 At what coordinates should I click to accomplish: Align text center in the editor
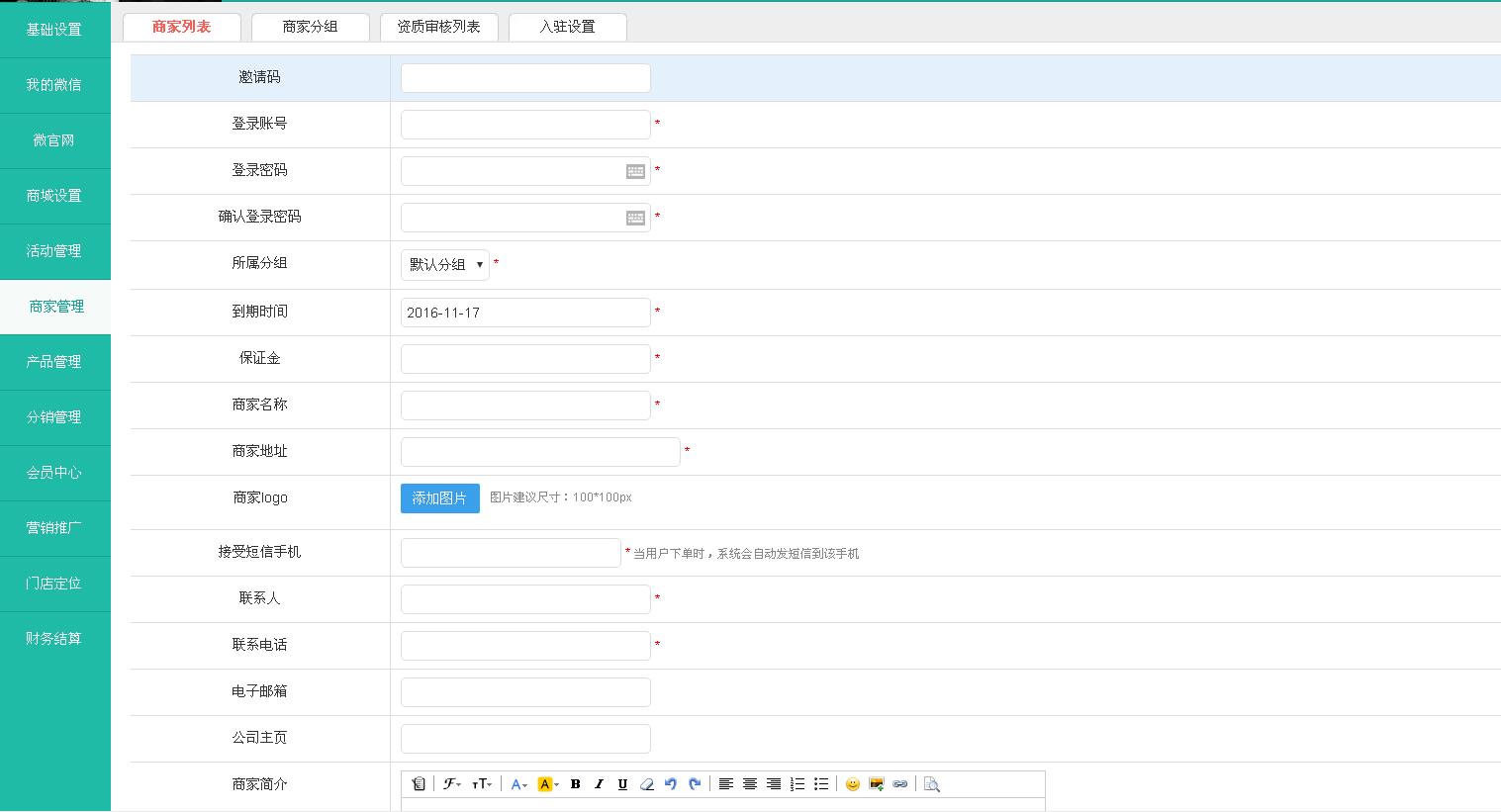tap(750, 784)
